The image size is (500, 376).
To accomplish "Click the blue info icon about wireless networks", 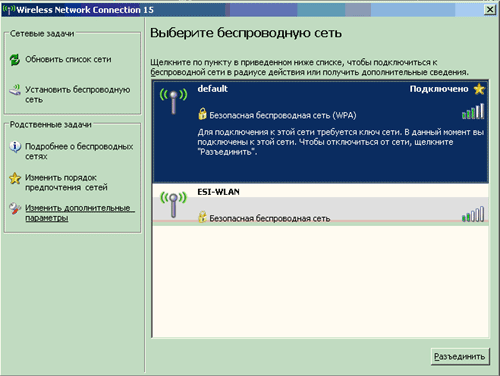I will coord(15,147).
